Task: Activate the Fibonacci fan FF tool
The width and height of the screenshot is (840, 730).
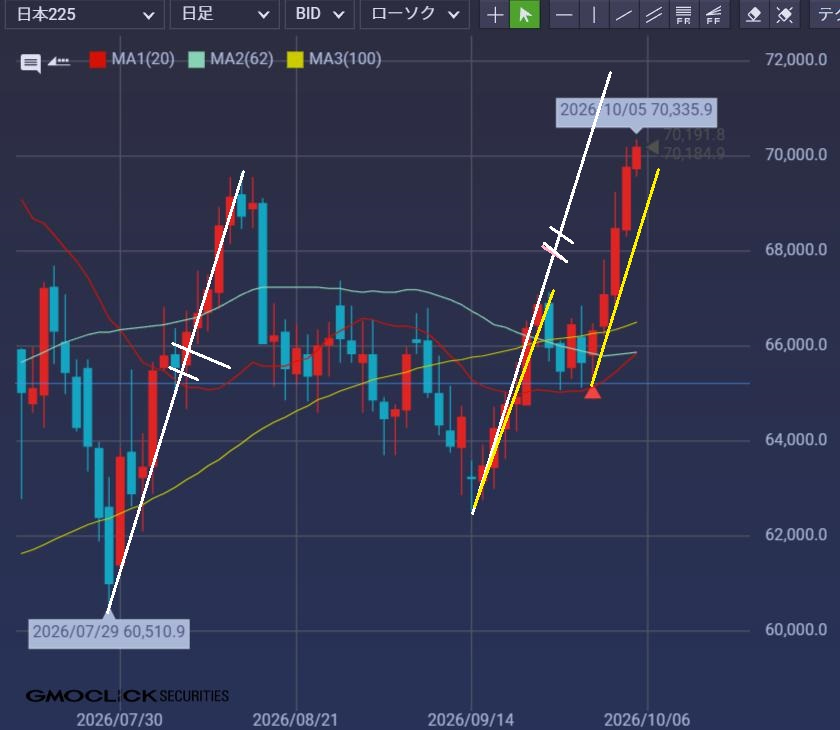Action: click(x=713, y=14)
